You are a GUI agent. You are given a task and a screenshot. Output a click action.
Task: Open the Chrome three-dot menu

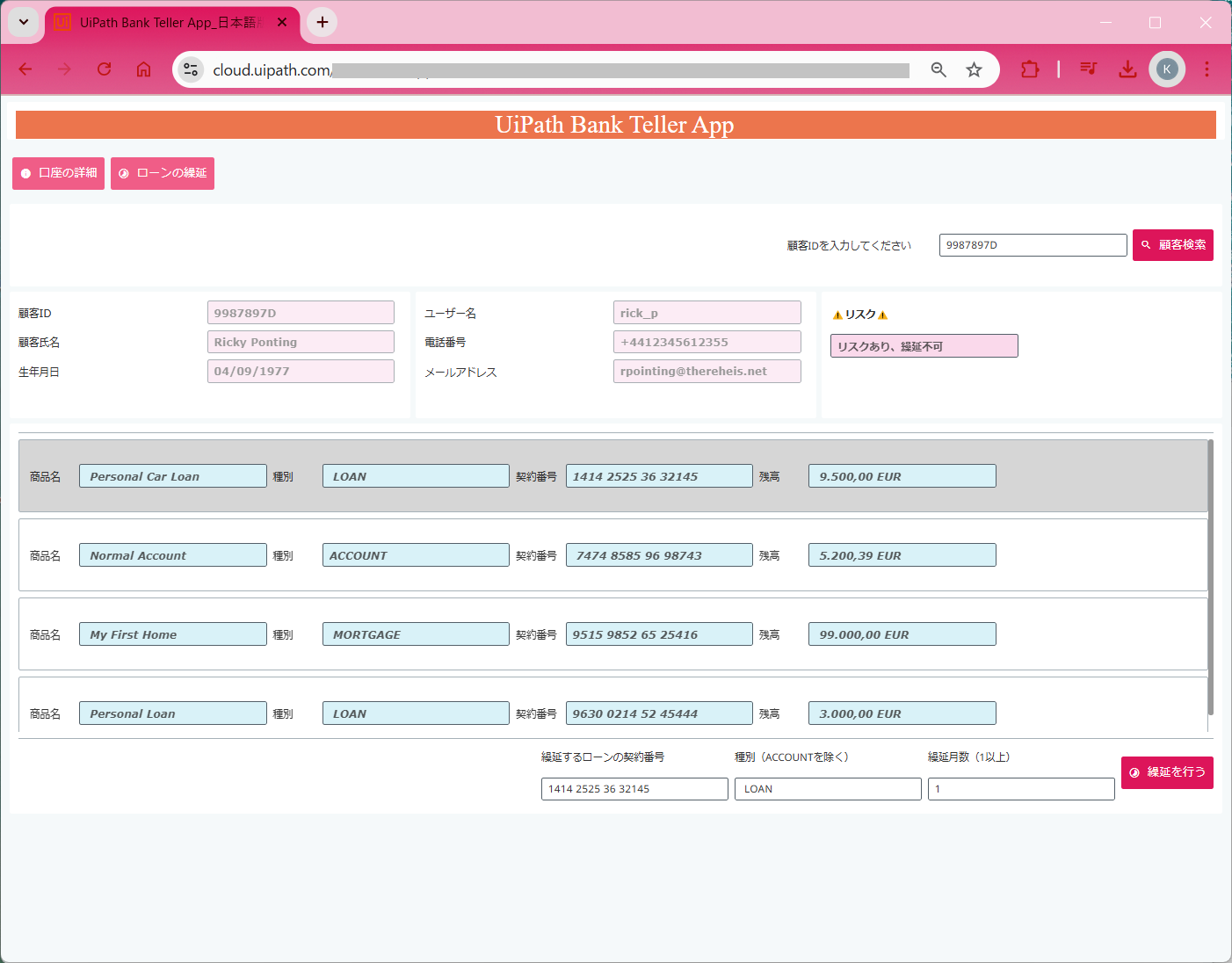[1207, 69]
